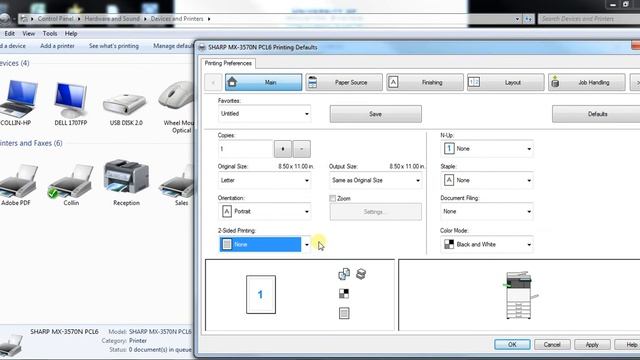Open the Orientation dropdown showing Portrait
This screenshot has width=640, height=360.
[264, 211]
